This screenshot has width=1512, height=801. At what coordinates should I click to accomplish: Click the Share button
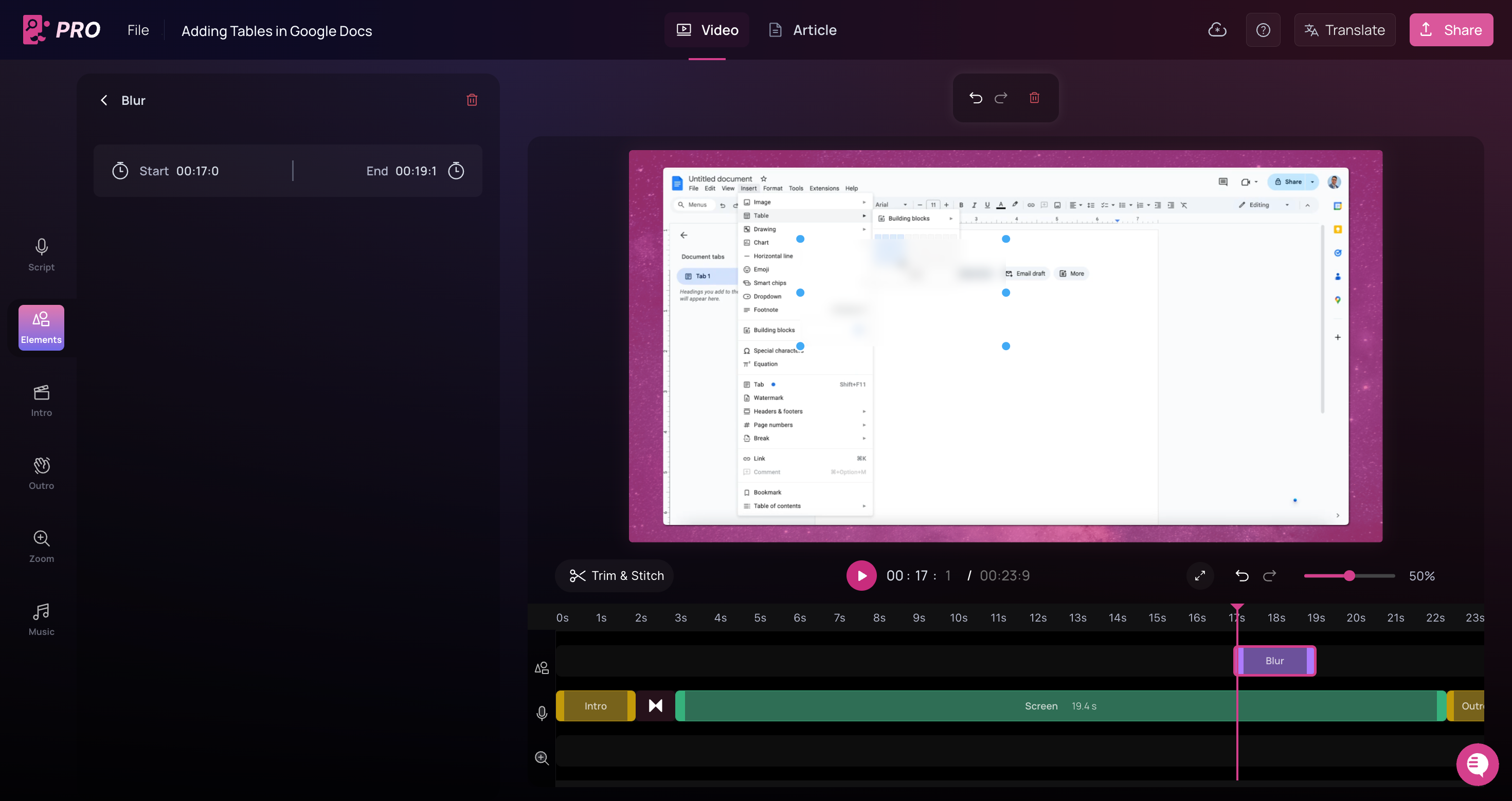[x=1450, y=30]
